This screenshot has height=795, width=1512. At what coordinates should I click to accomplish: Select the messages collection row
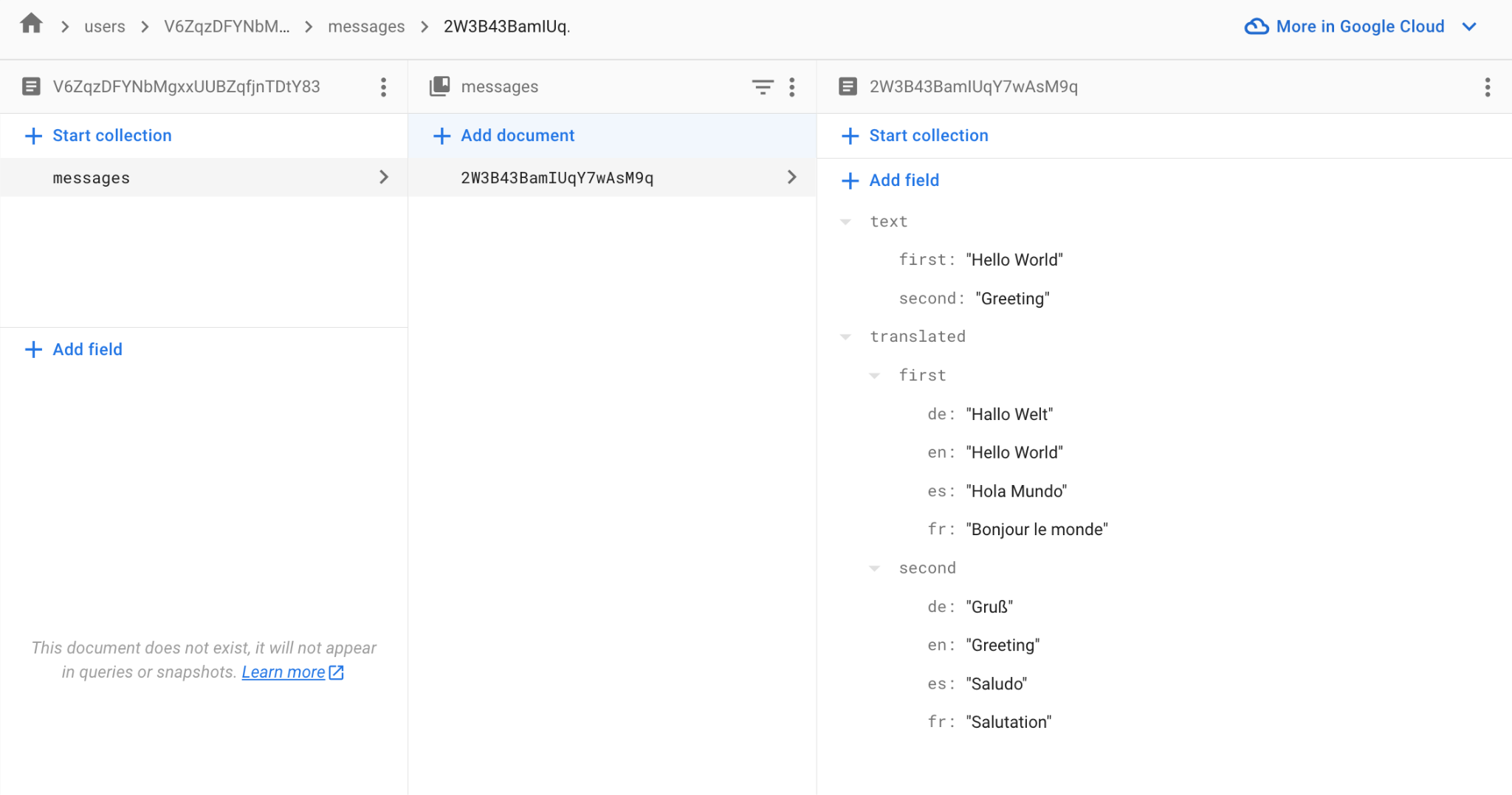click(204, 177)
